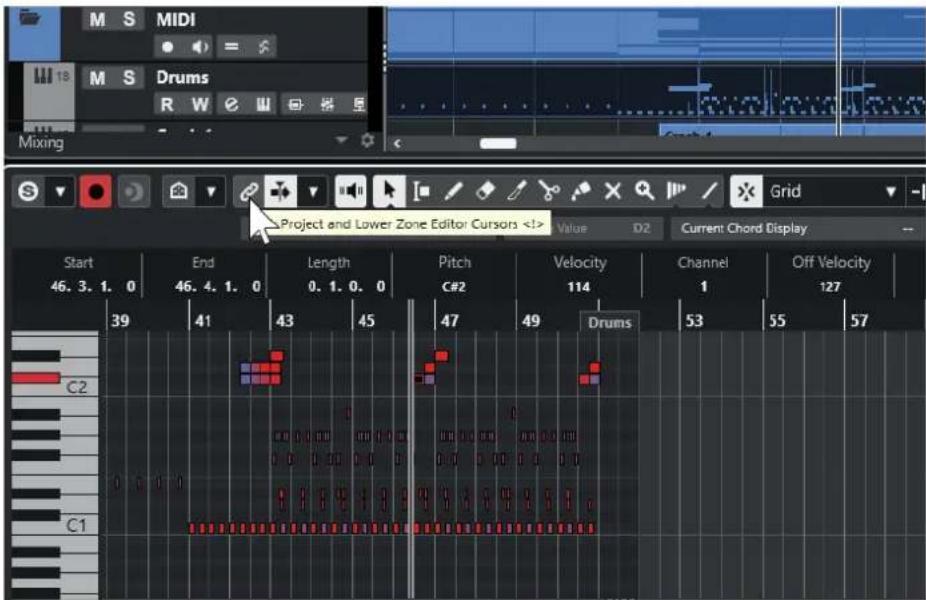The image size is (926, 600).
Task: Open the dropdown arrow beside the house-shaped icon
Action: click(x=211, y=191)
